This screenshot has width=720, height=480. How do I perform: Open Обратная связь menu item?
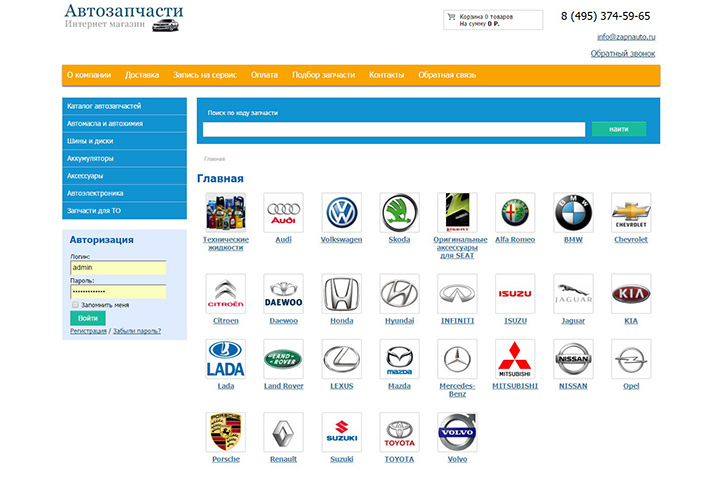(447, 75)
